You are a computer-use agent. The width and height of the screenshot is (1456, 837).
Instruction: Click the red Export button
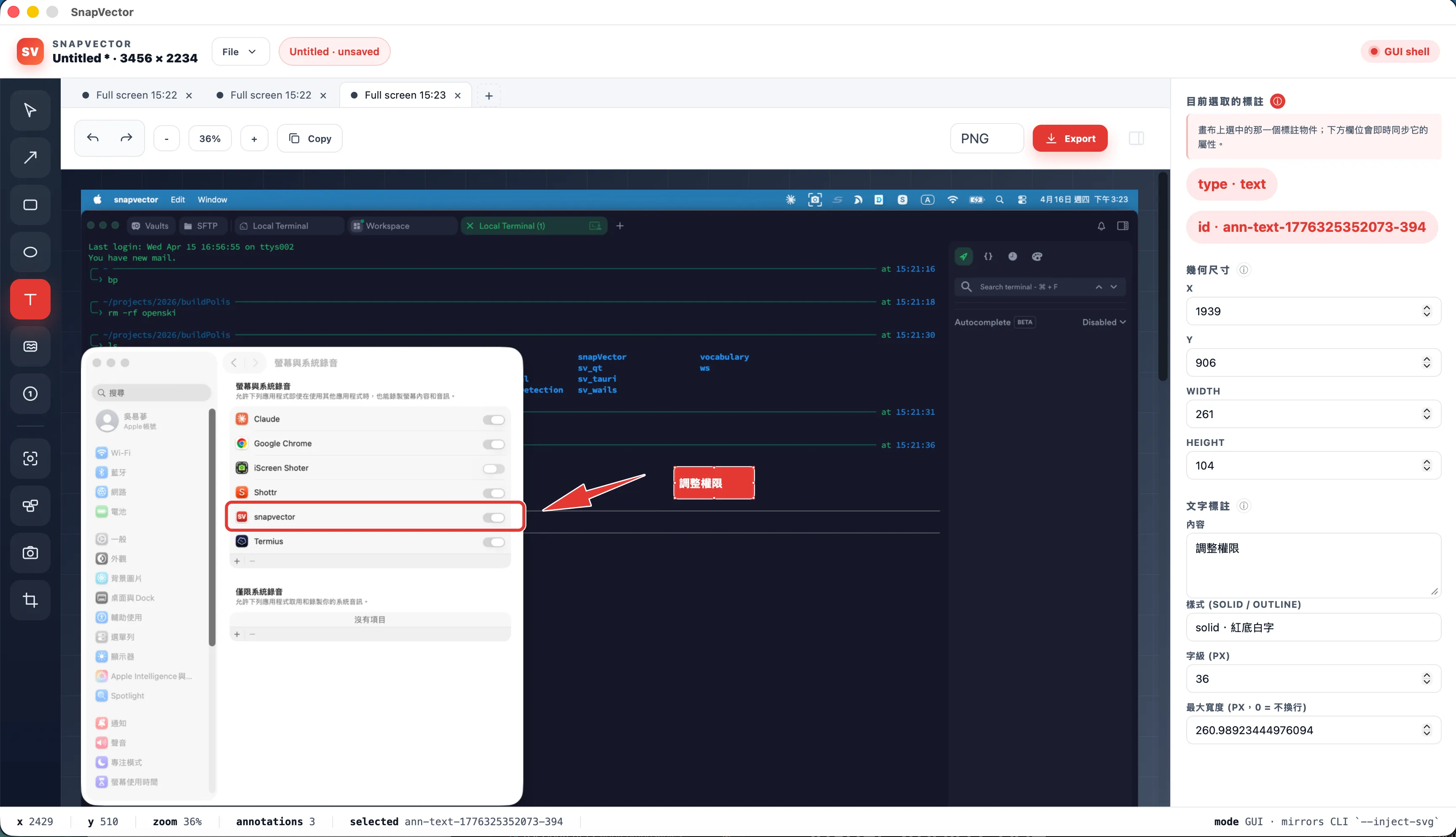tap(1070, 139)
